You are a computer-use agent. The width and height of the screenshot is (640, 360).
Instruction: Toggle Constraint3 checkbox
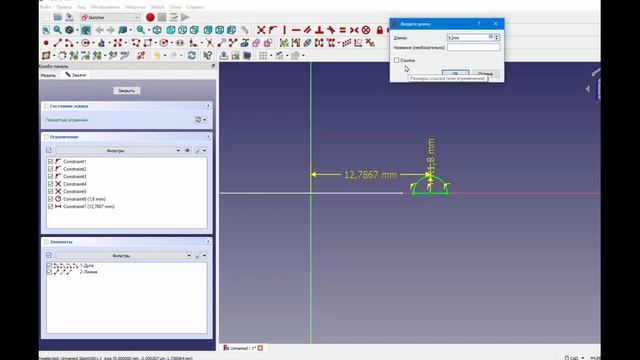click(51, 176)
